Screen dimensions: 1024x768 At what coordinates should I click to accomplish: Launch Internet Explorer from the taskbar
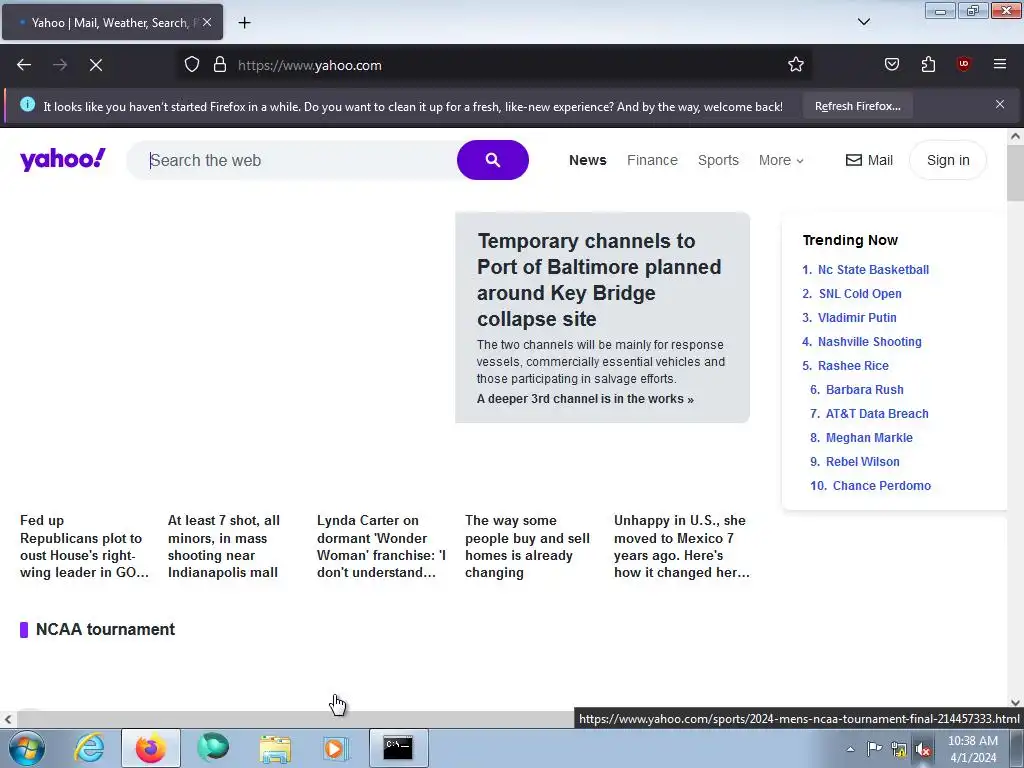89,748
